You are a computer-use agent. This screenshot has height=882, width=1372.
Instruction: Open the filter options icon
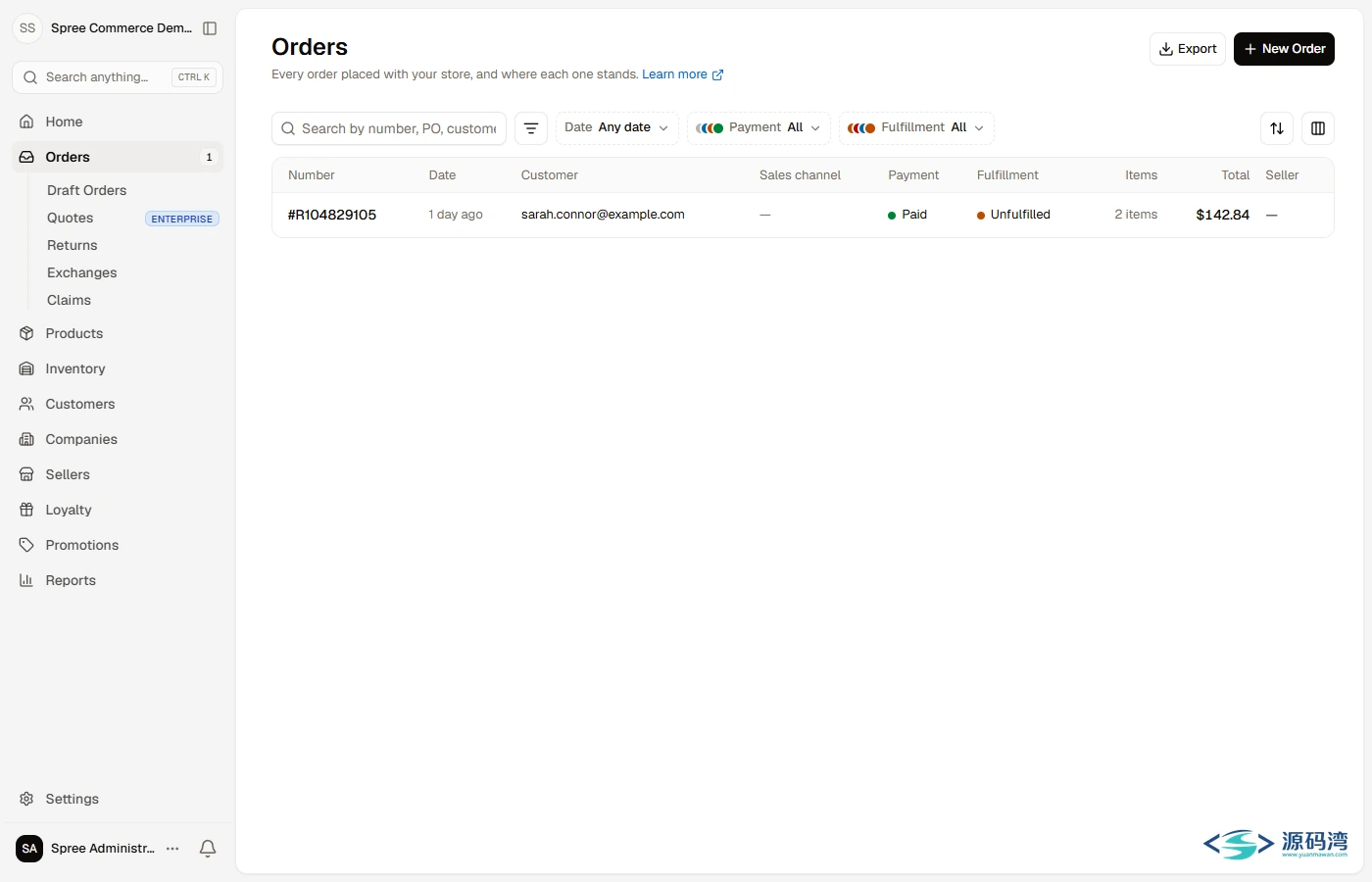pos(531,128)
